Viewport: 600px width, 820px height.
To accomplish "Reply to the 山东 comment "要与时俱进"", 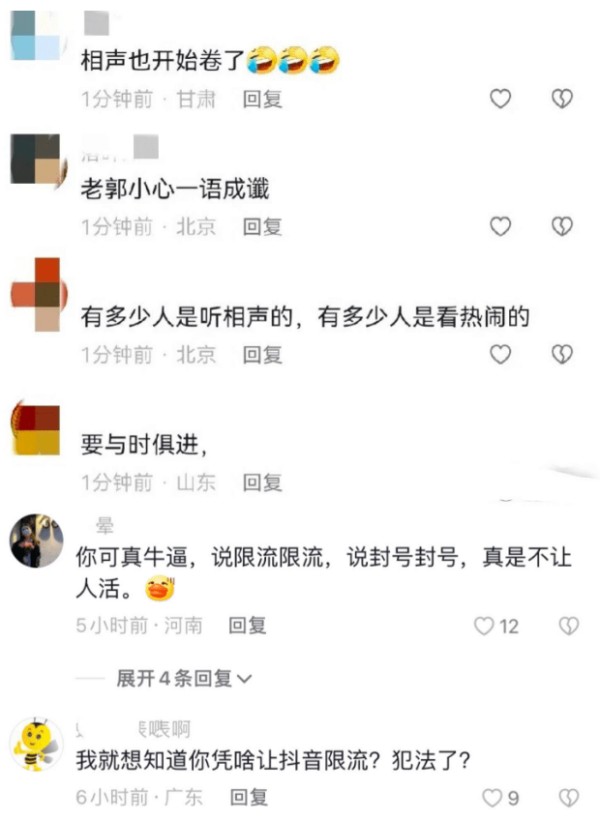I will (x=262, y=482).
